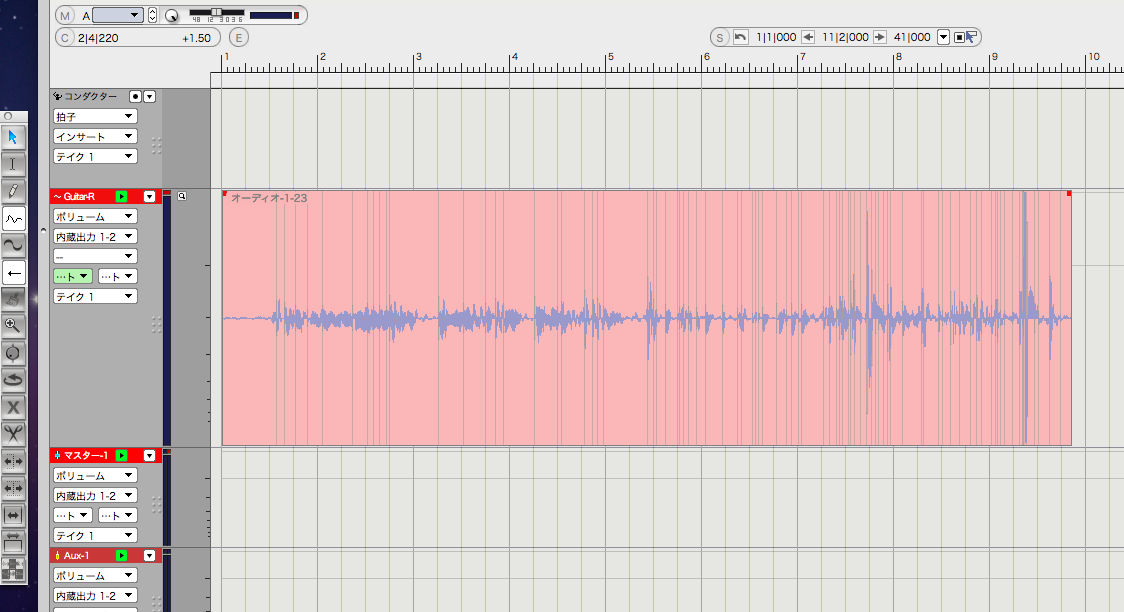Viewport: 1124px width, 612px height.
Task: Toggle the C cursor info button
Action: (65, 38)
